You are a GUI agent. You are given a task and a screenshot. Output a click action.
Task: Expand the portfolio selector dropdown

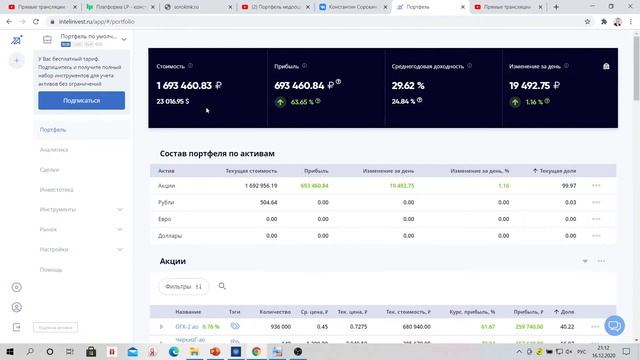pos(124,40)
